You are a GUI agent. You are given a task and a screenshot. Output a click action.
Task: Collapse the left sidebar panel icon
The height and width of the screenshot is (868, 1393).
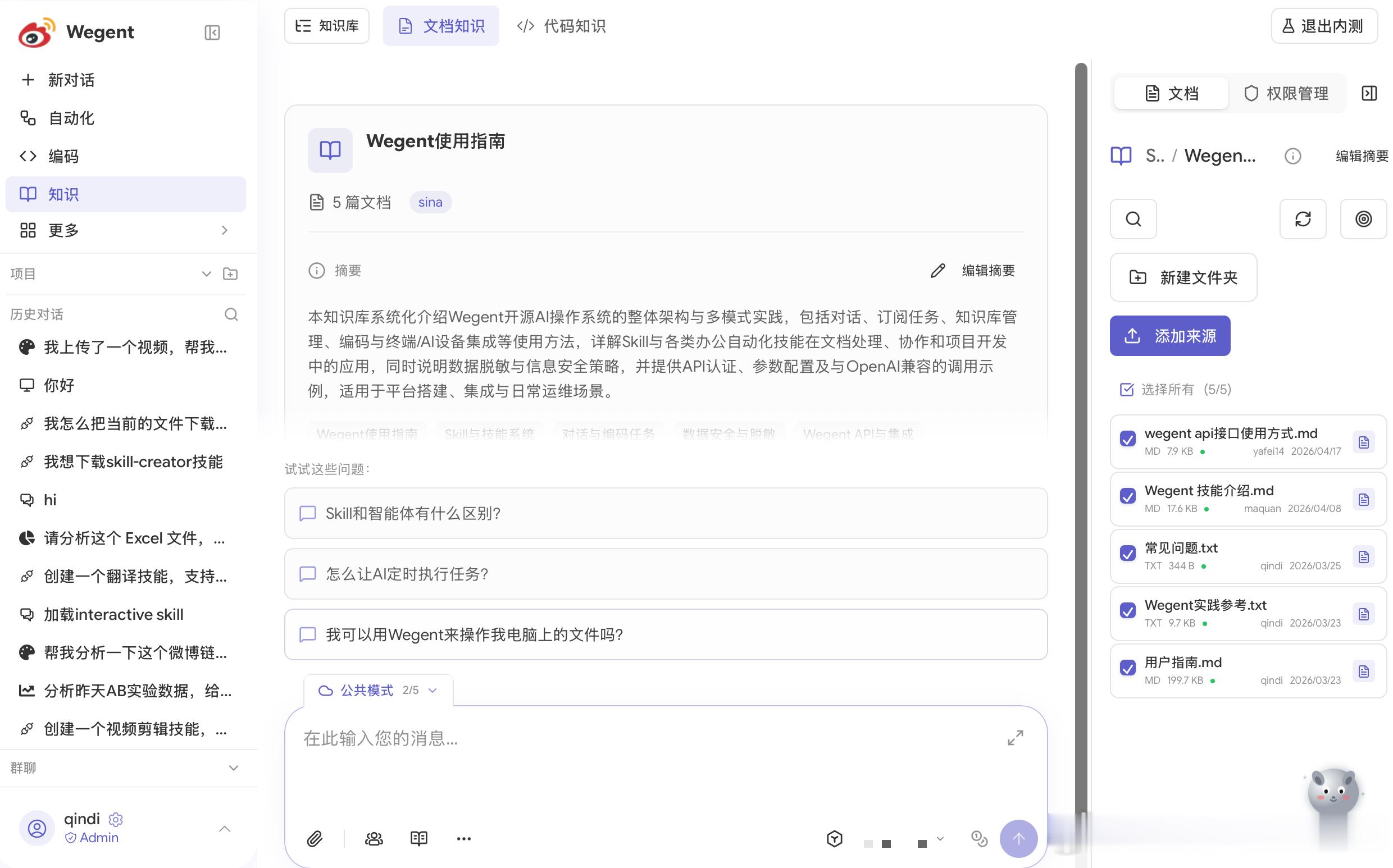tap(212, 32)
